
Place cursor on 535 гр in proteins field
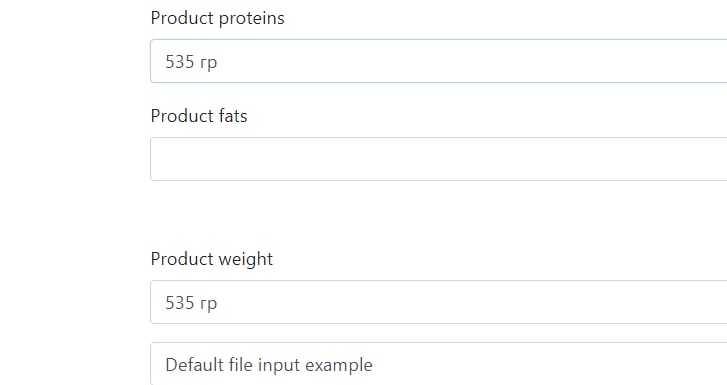point(191,62)
